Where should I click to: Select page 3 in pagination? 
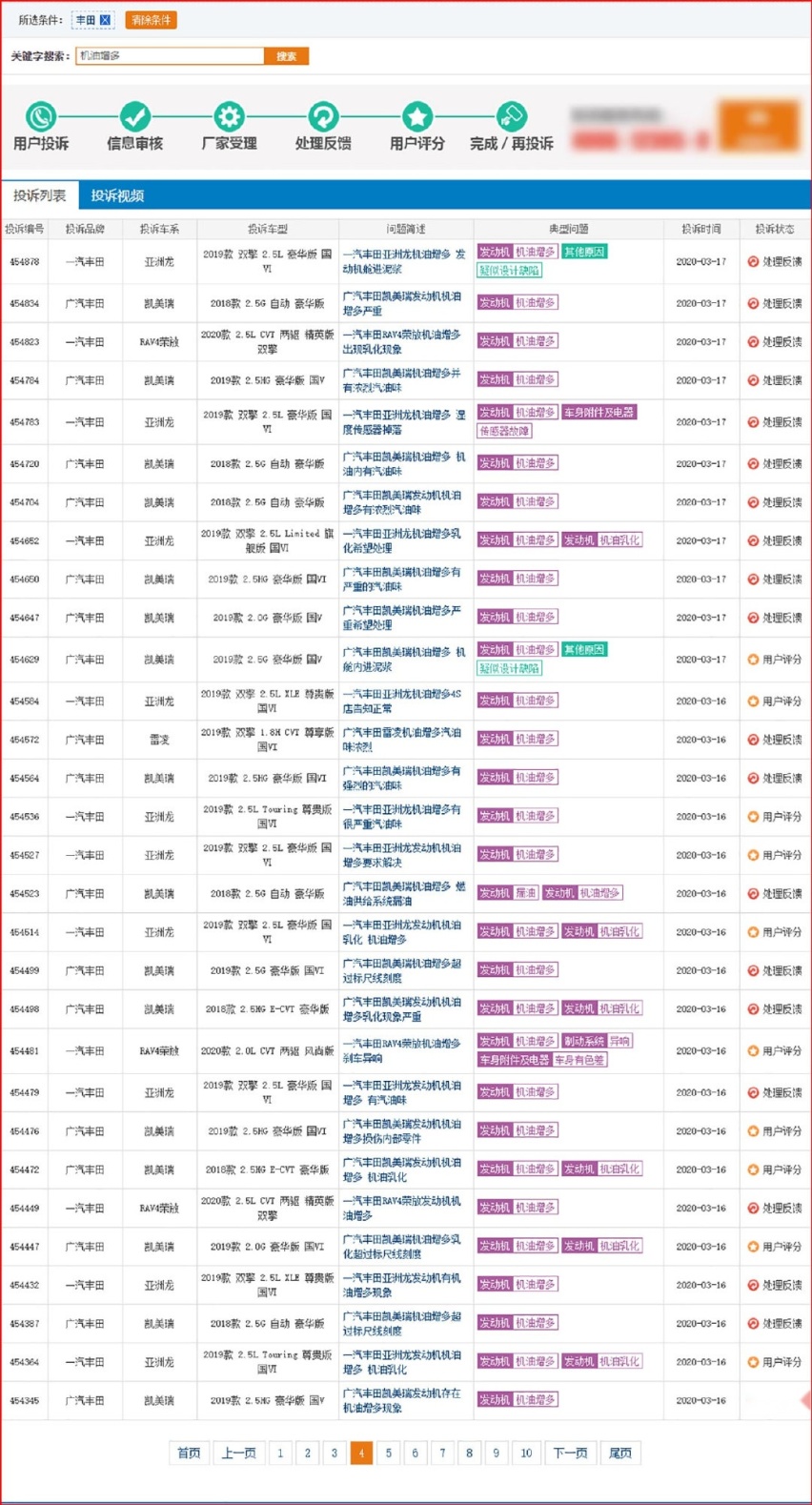pyautogui.click(x=335, y=1454)
